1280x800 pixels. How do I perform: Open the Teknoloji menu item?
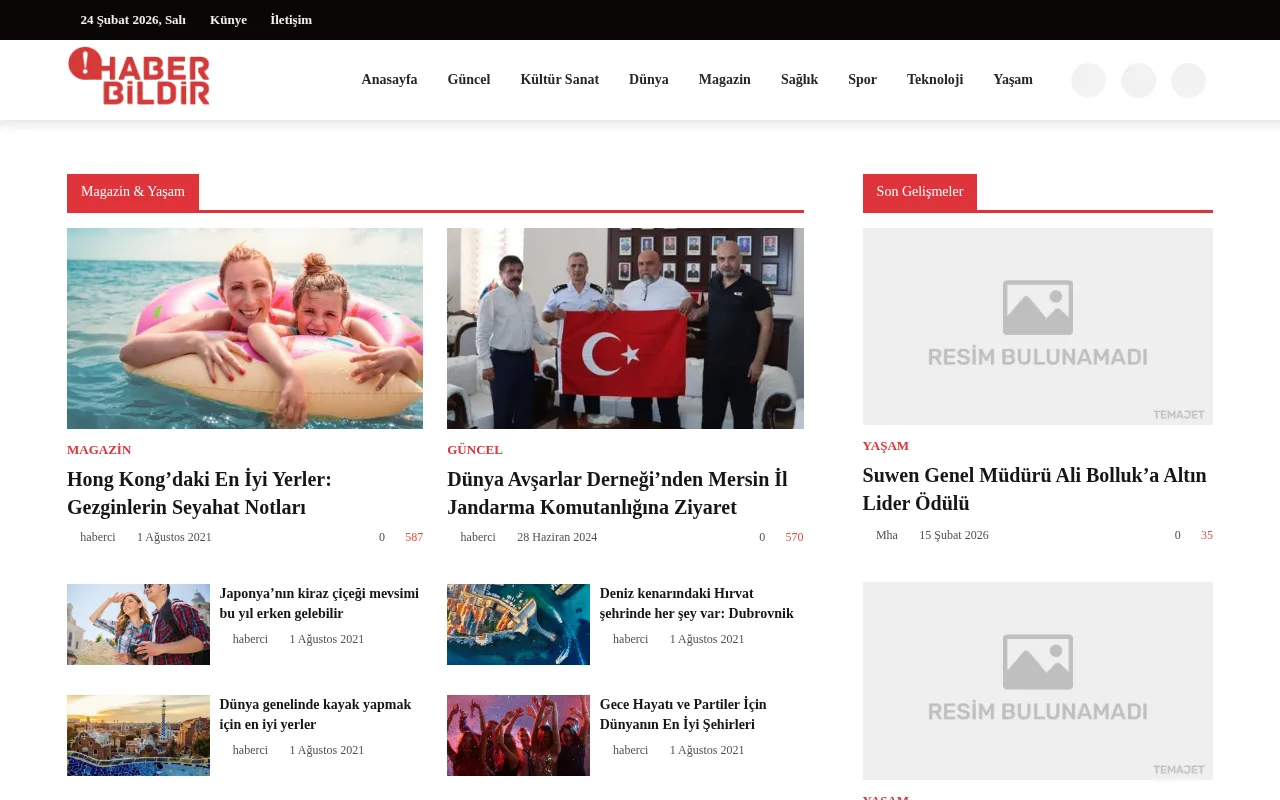[934, 79]
